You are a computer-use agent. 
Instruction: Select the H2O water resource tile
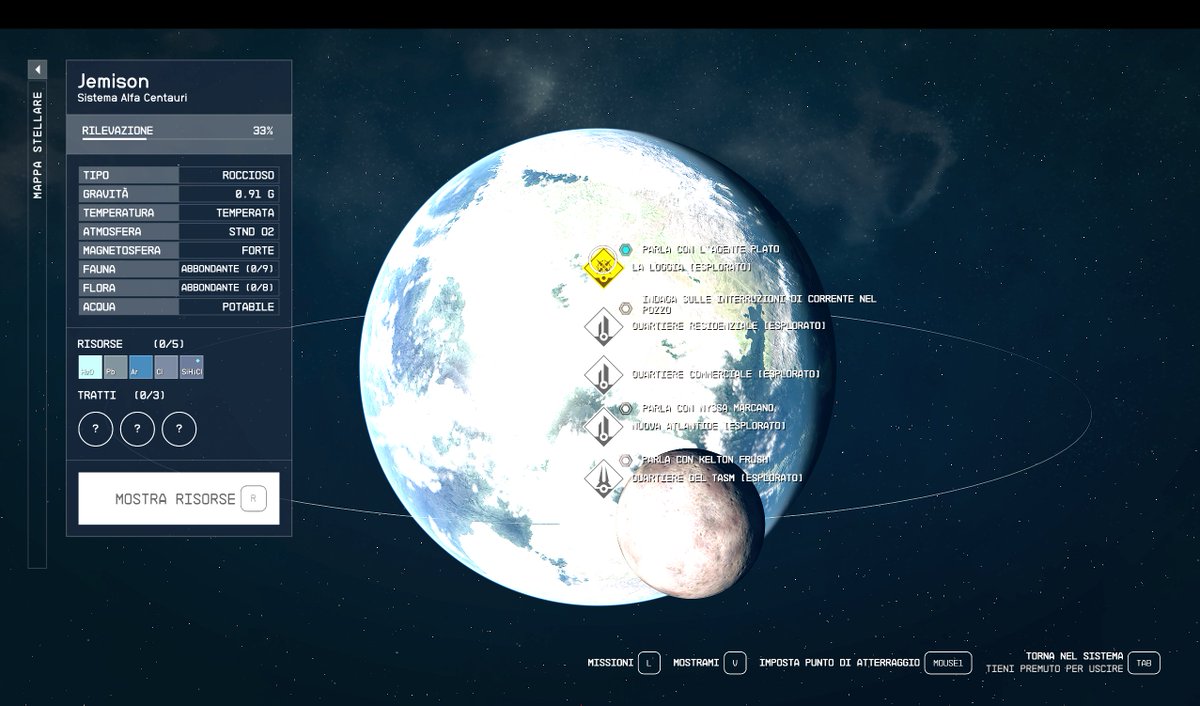(90, 367)
